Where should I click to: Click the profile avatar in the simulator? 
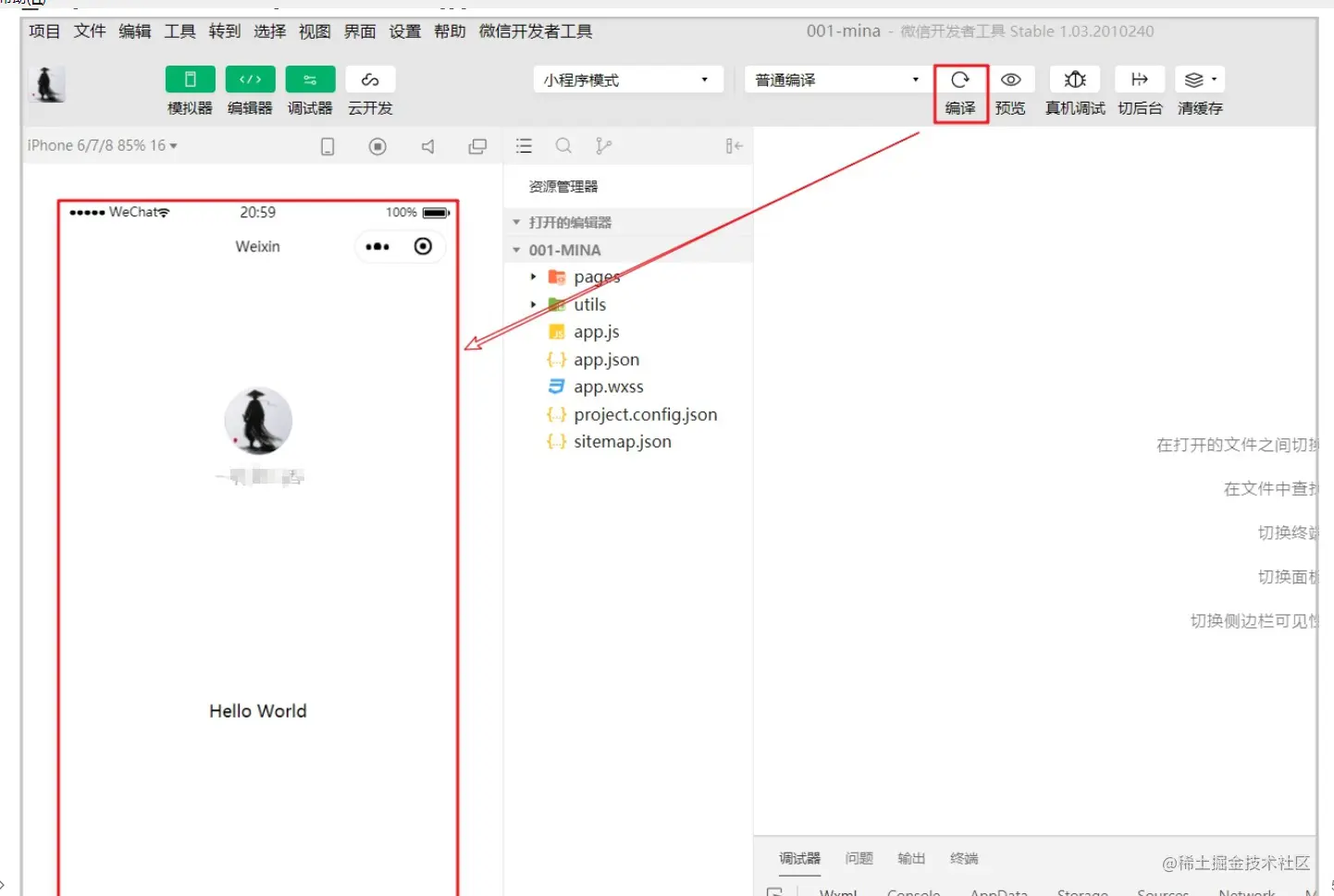[258, 421]
